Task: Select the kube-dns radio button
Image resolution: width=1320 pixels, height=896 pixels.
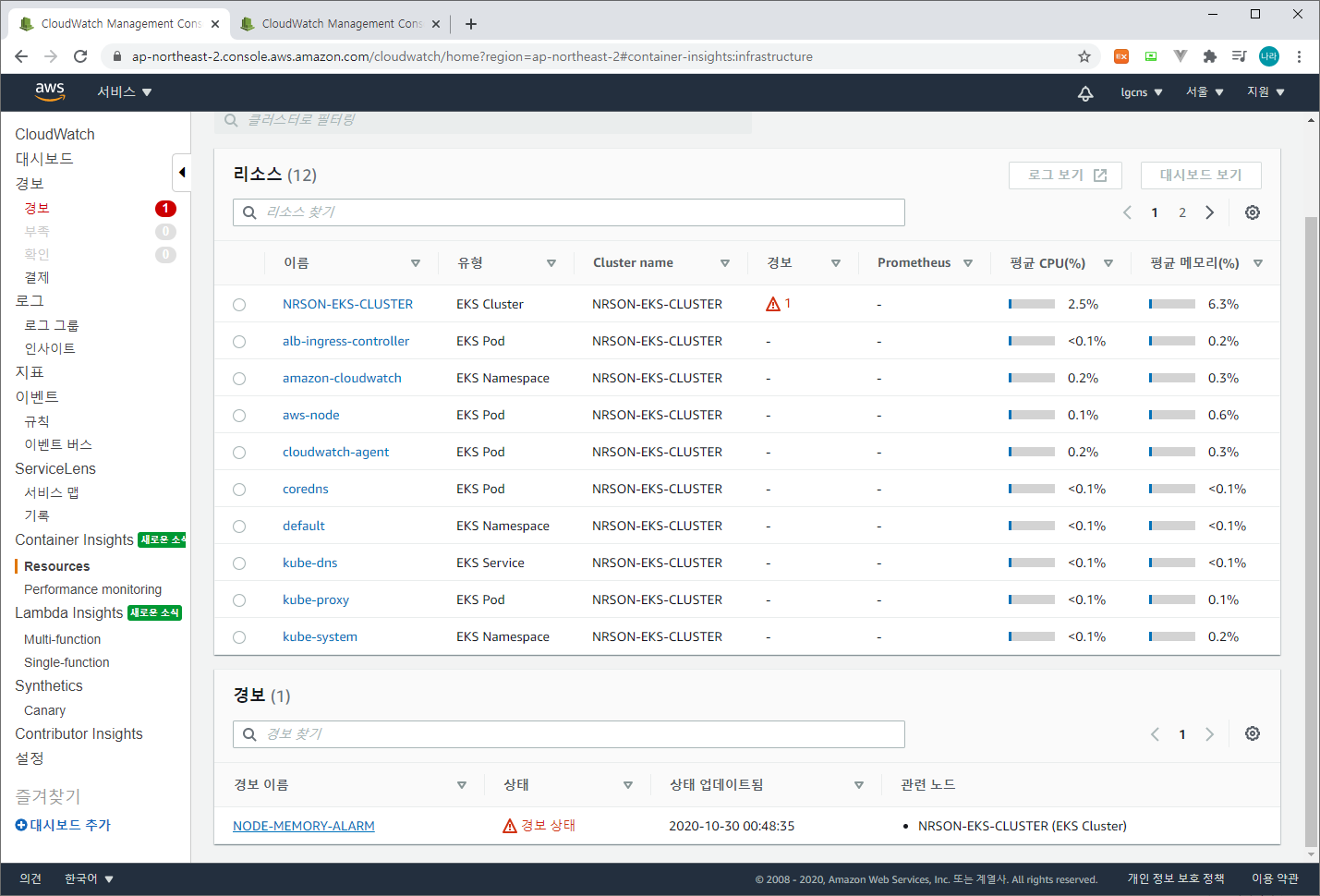Action: pos(239,563)
